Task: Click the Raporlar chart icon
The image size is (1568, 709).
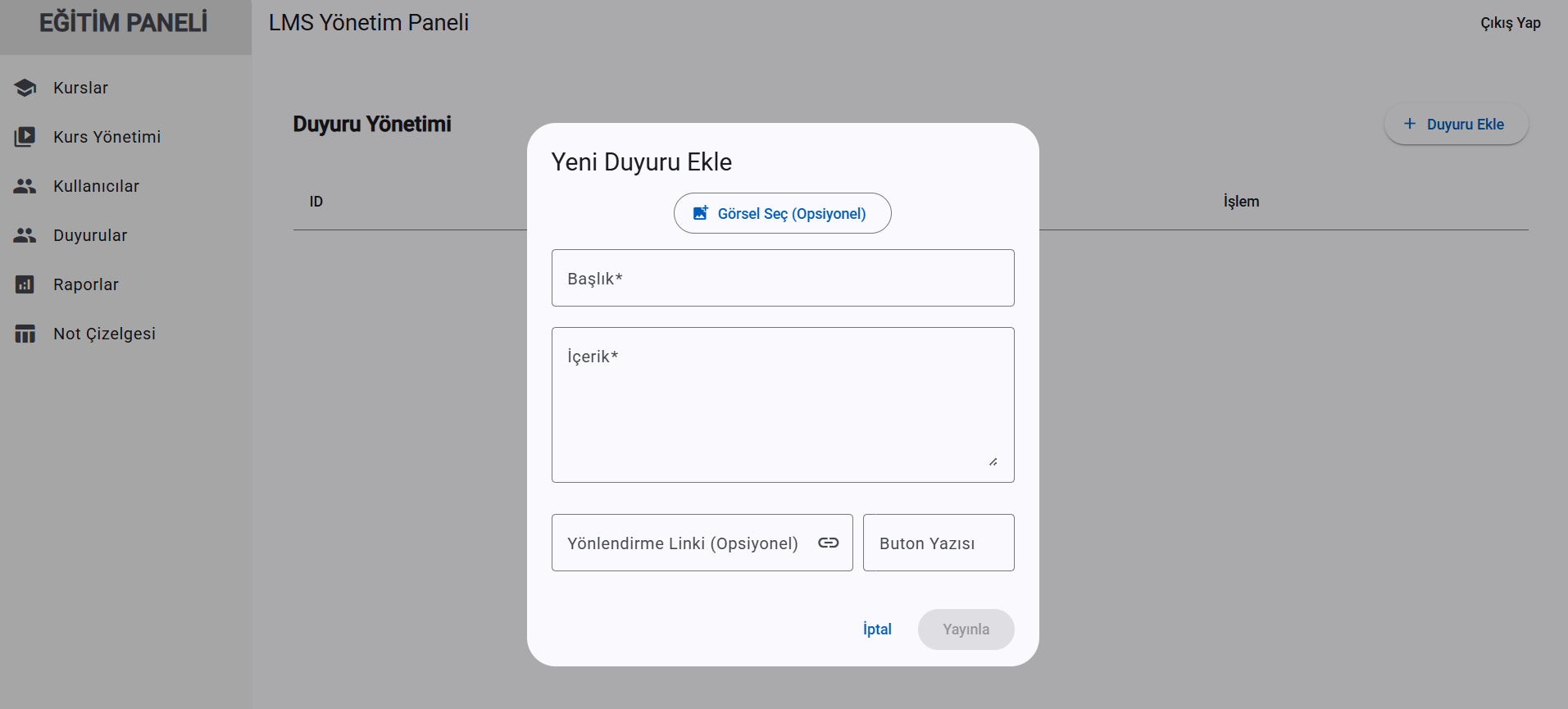Action: [x=25, y=284]
